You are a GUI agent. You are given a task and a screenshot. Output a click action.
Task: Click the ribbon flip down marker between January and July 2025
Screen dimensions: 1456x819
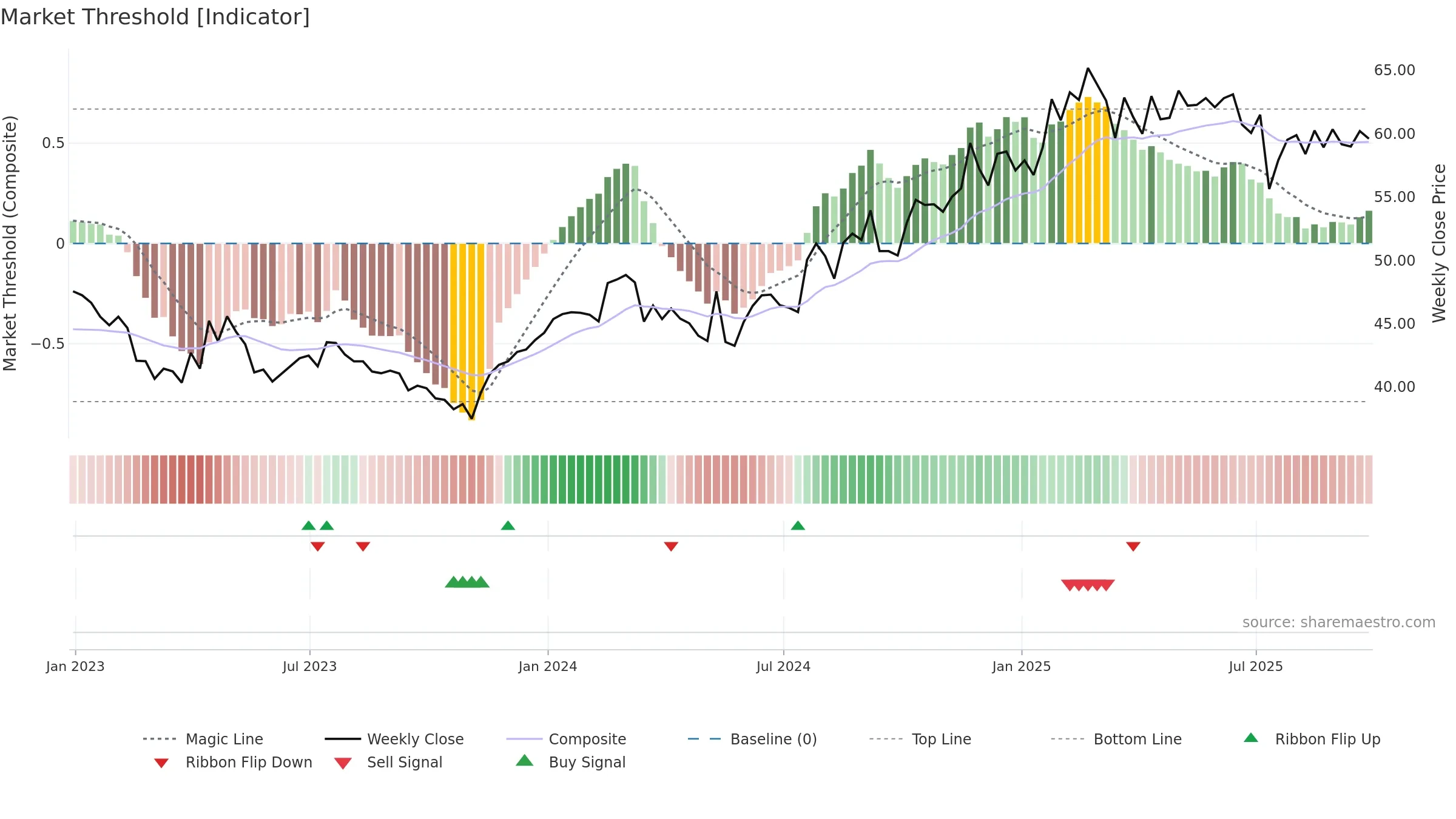click(1133, 547)
